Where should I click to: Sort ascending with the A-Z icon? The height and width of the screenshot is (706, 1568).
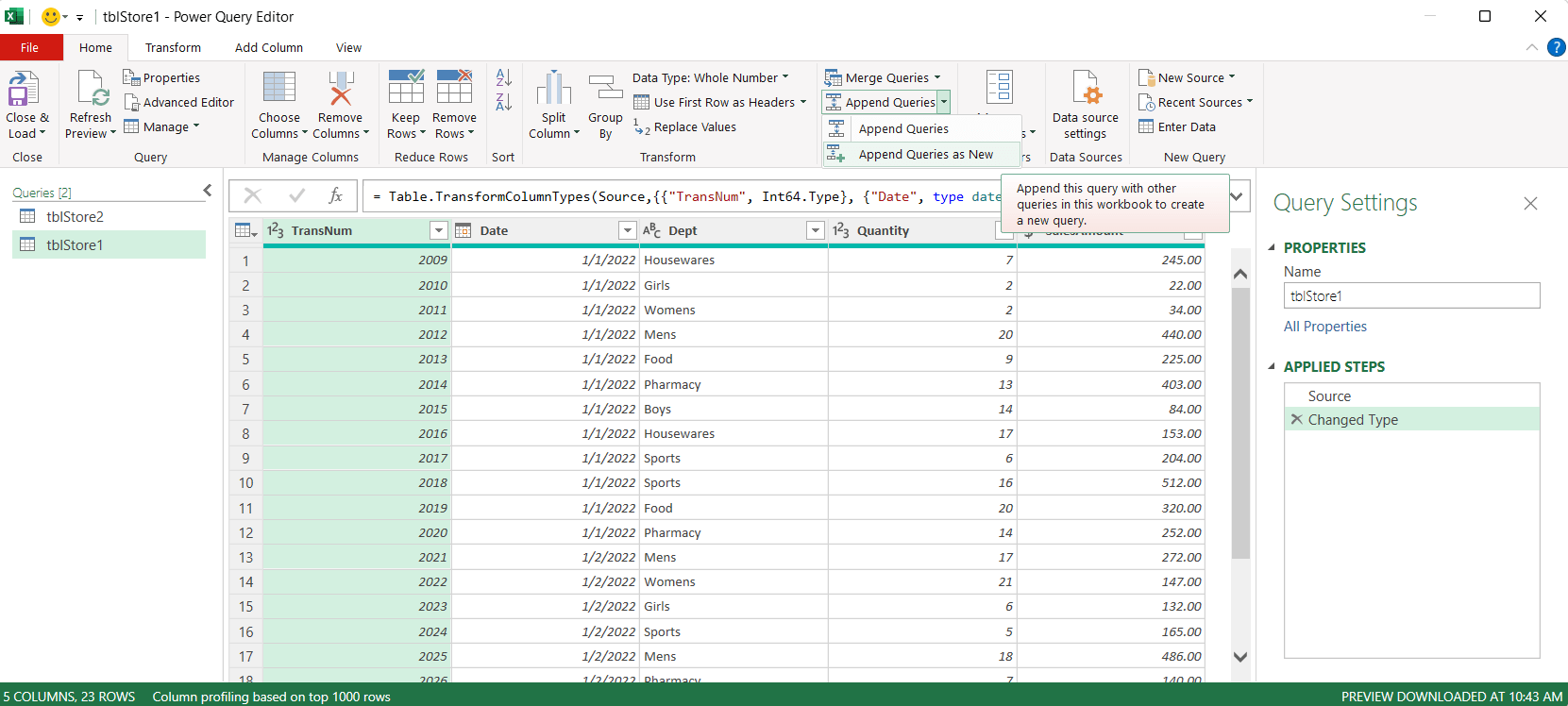click(x=504, y=77)
